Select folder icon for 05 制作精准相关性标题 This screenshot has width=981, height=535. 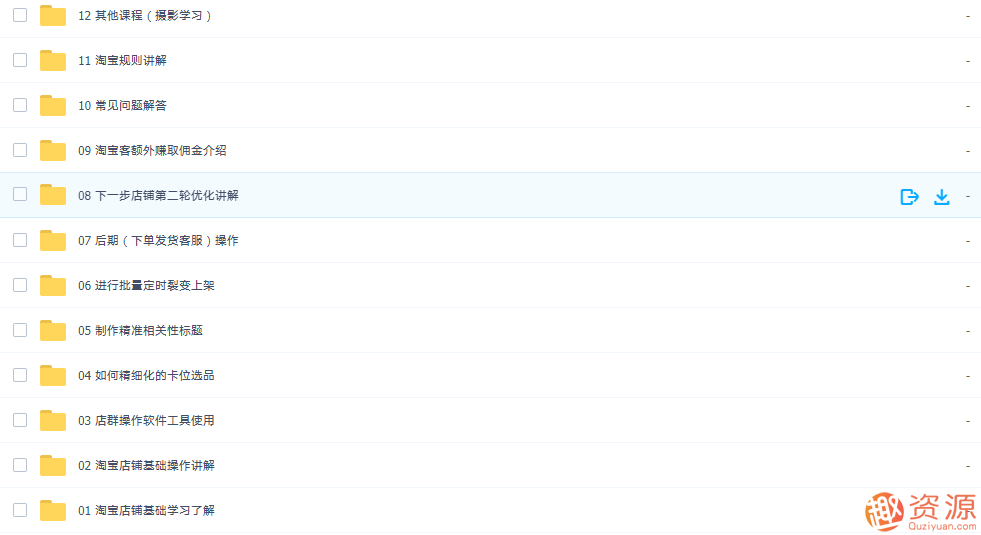click(53, 331)
